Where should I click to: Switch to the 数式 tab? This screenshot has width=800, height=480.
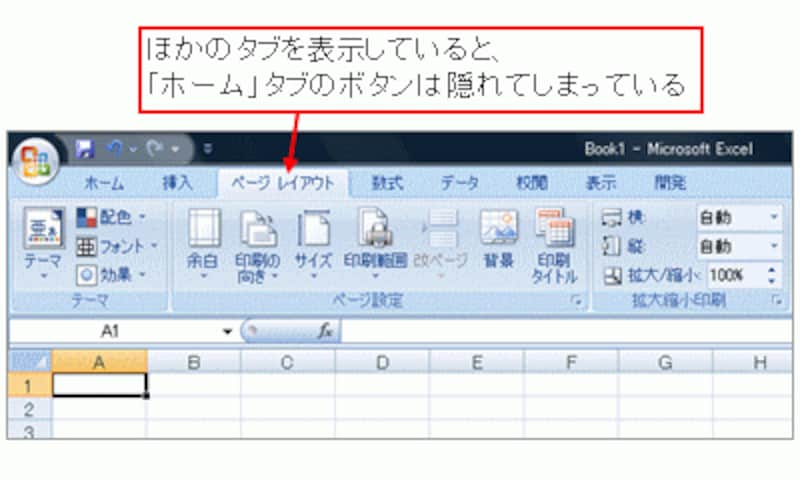tap(387, 183)
